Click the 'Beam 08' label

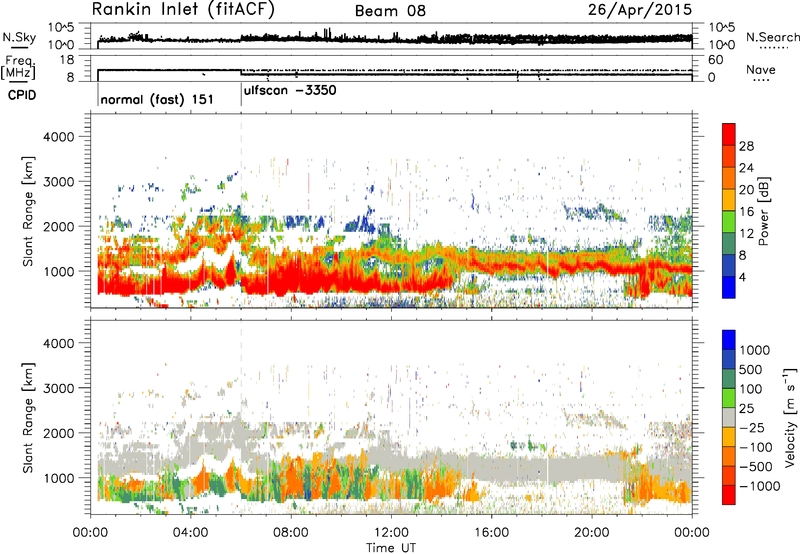[x=390, y=11]
